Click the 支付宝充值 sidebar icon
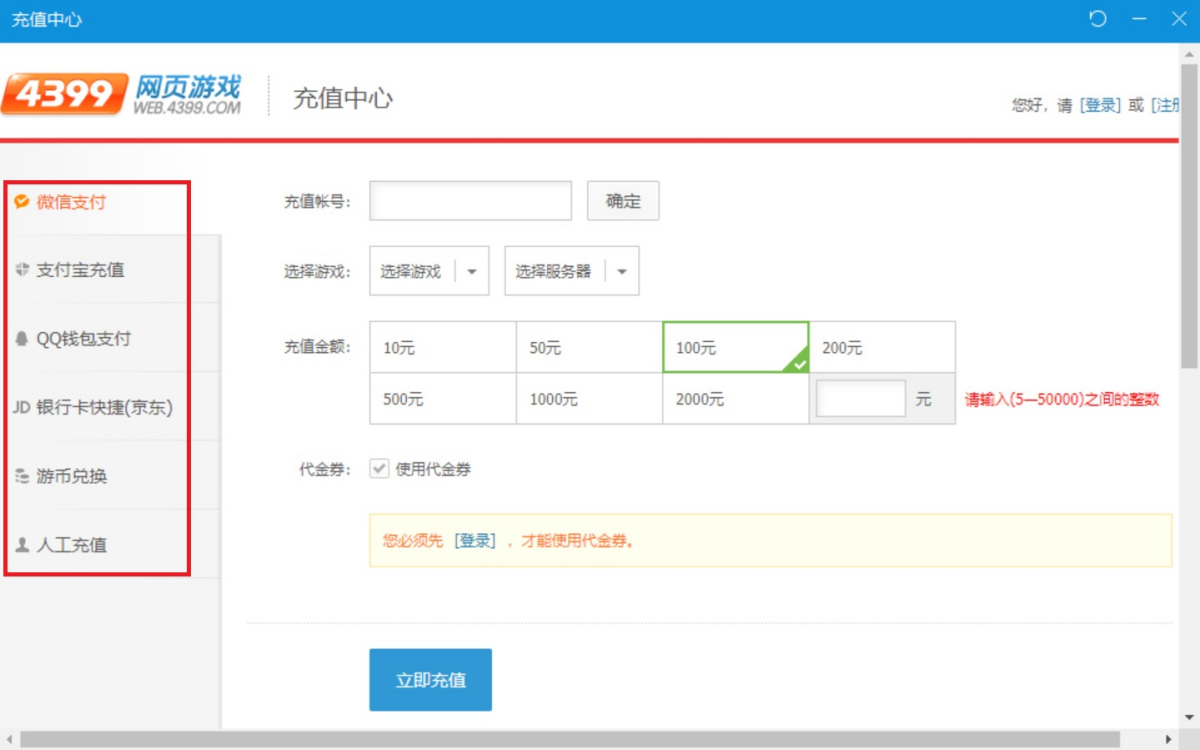The image size is (1200, 750). point(22,269)
